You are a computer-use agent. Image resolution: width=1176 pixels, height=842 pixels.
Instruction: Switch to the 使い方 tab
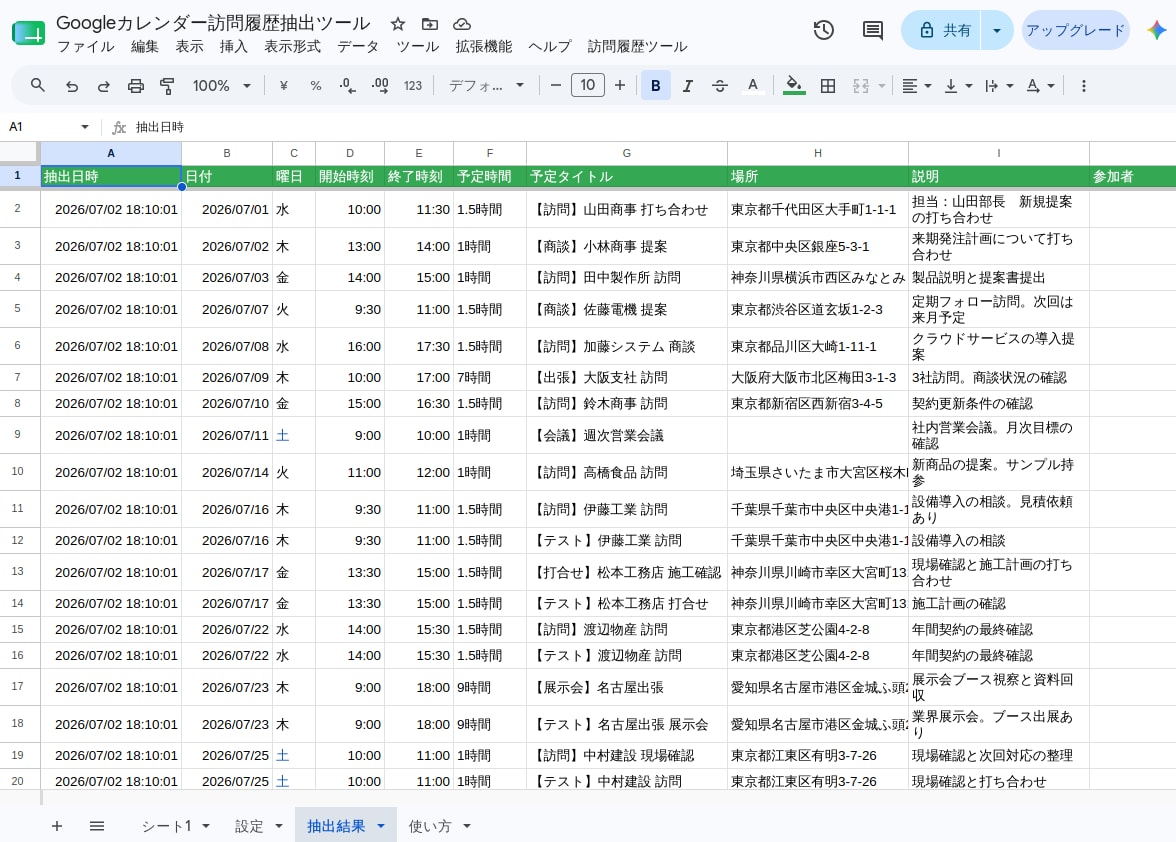coord(430,826)
